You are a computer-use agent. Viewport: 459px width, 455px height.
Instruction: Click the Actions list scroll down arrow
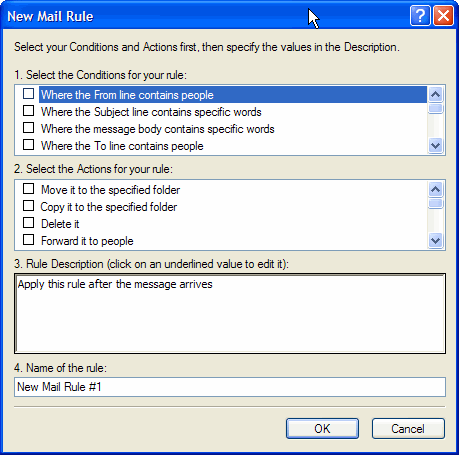(435, 241)
